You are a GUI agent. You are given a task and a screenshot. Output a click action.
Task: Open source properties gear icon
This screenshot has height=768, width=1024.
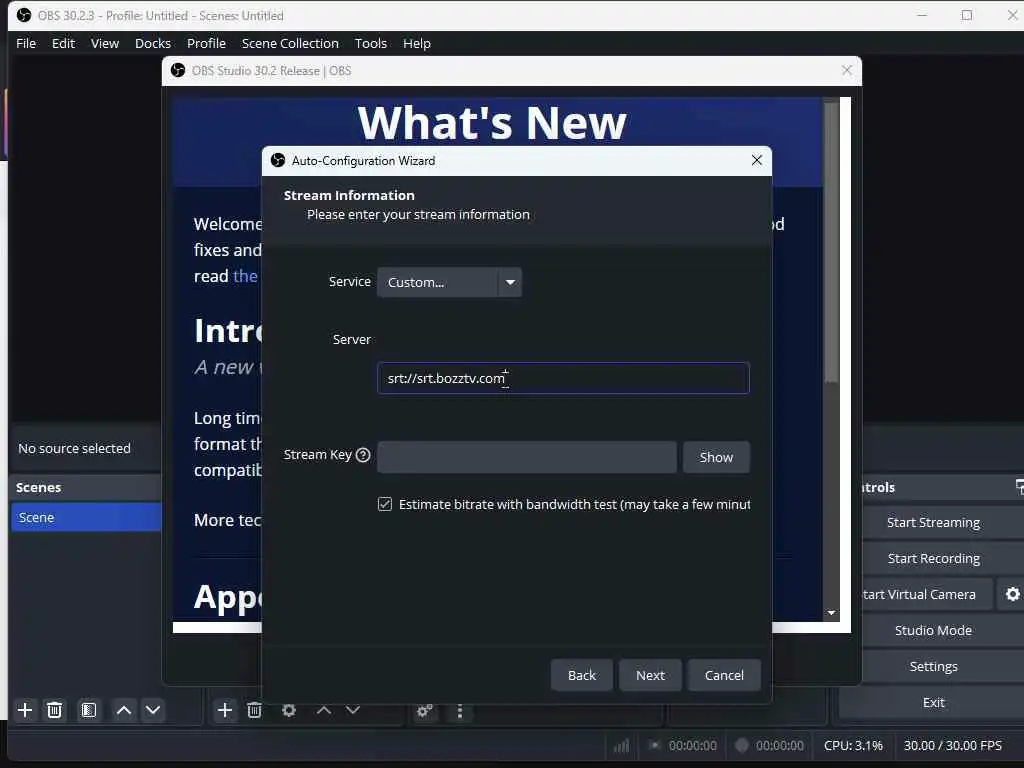tap(289, 710)
